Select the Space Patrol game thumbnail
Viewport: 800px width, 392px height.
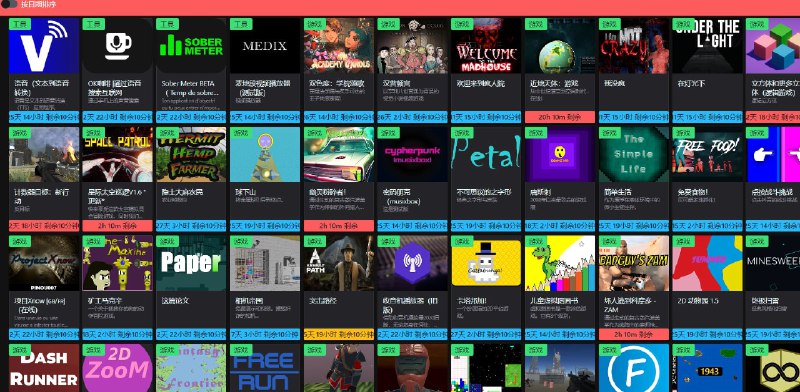(118, 154)
